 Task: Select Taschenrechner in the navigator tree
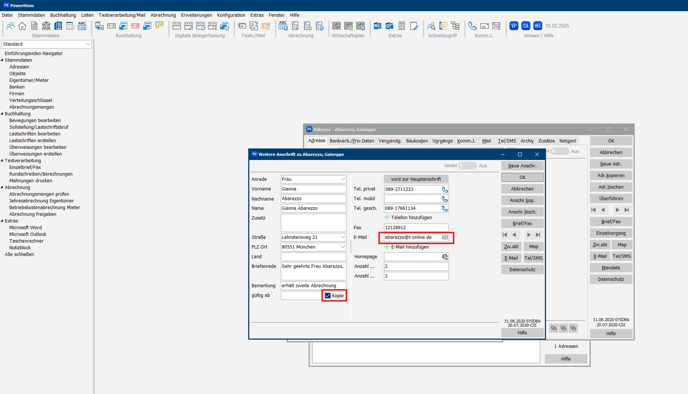tap(26, 241)
